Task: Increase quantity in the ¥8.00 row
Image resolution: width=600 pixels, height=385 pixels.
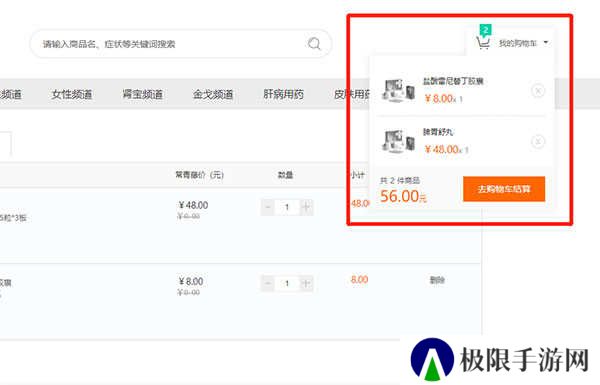Action: [x=306, y=284]
